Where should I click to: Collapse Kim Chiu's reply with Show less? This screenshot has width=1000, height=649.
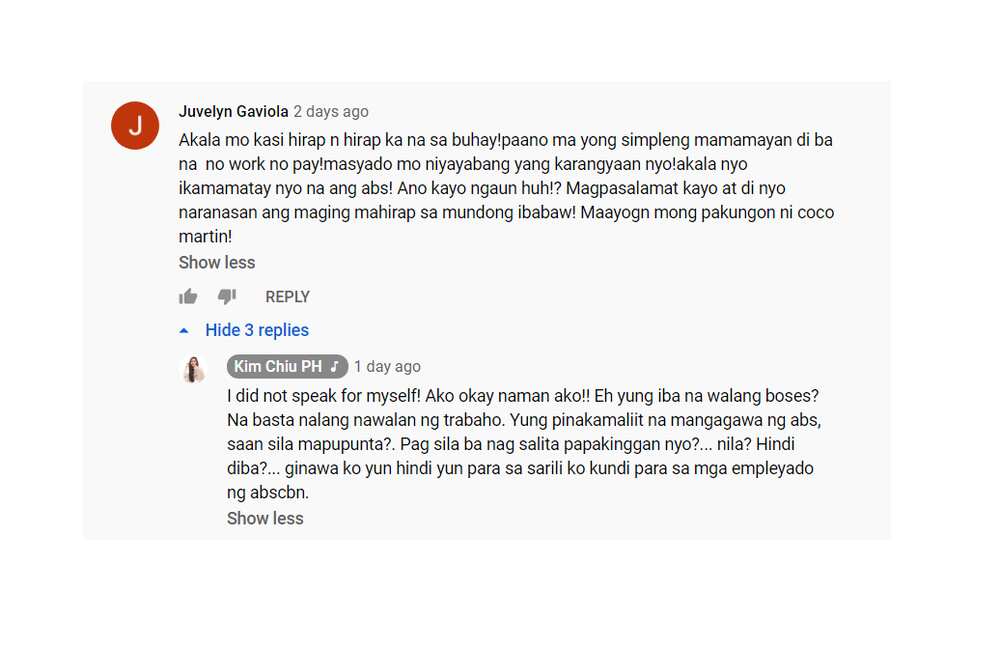(265, 518)
